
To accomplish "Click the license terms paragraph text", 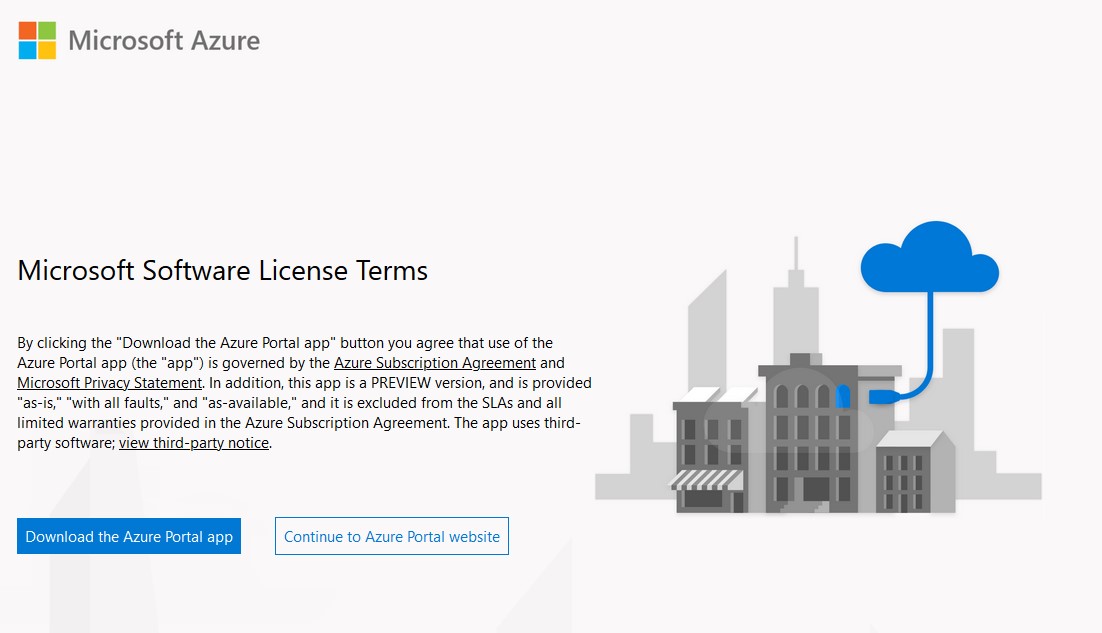I will pyautogui.click(x=300, y=403).
